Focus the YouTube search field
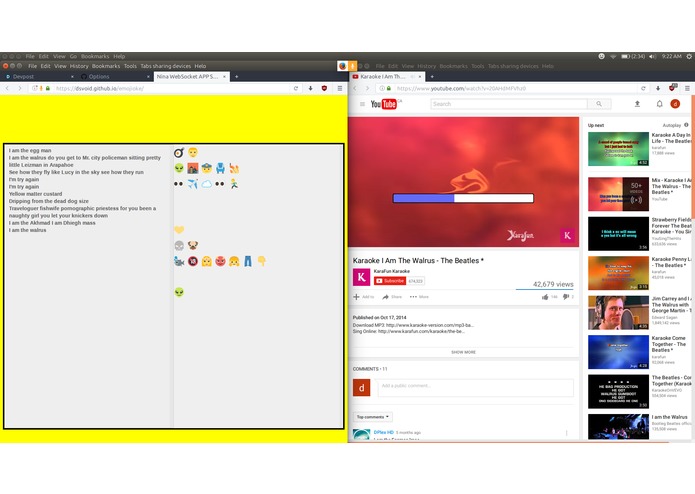This screenshot has width=695, height=494. (509, 104)
